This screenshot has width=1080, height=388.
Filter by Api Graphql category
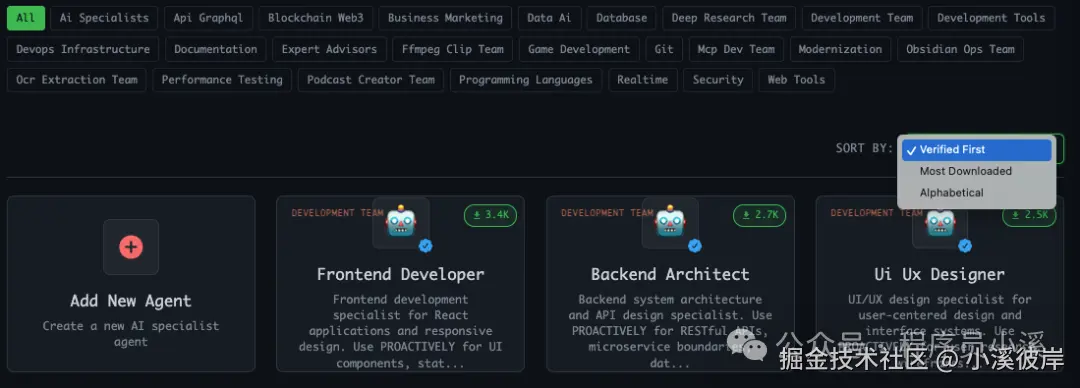pyautogui.click(x=208, y=18)
